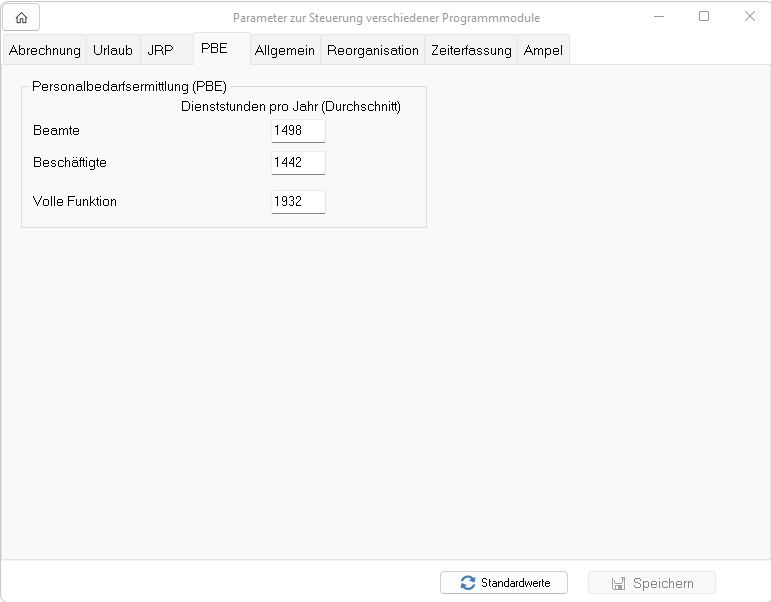Close the parameter window
771x602 pixels.
[749, 17]
